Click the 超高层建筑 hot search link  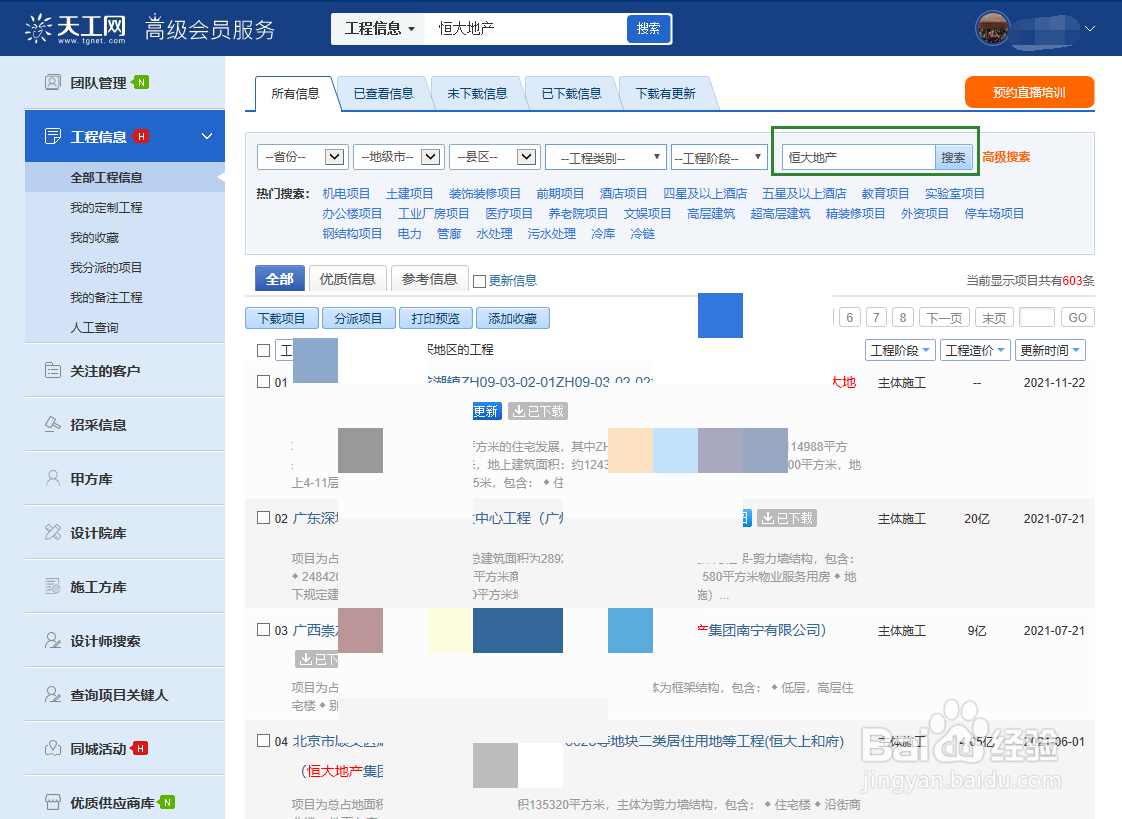(781, 214)
